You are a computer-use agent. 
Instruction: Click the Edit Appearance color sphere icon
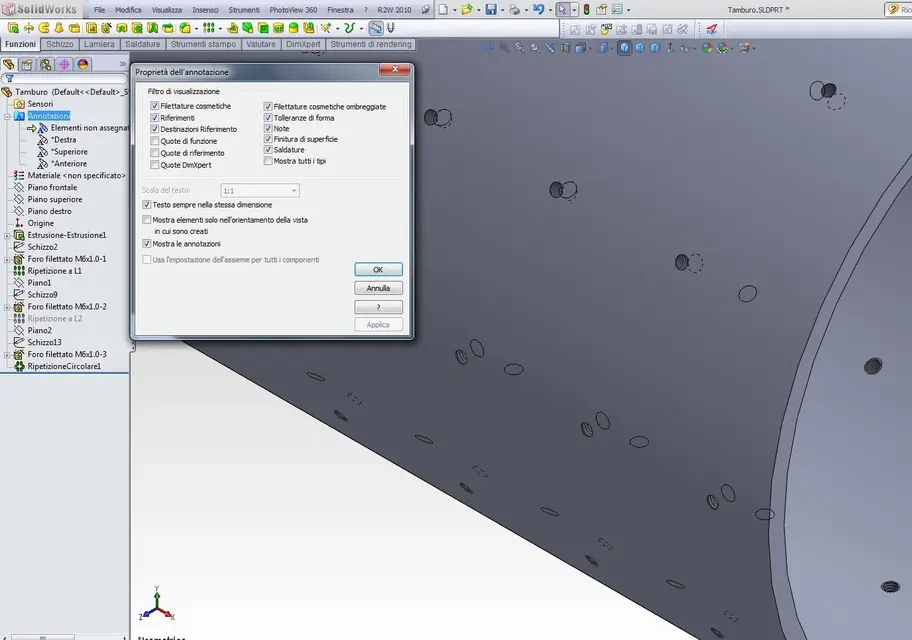pyautogui.click(x=707, y=48)
